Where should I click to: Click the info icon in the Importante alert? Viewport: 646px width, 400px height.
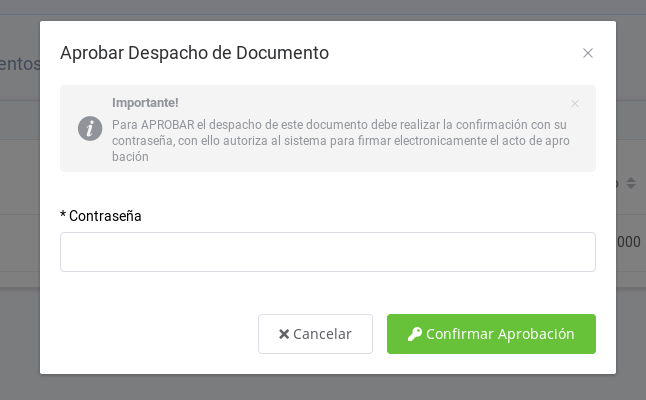pos(90,128)
